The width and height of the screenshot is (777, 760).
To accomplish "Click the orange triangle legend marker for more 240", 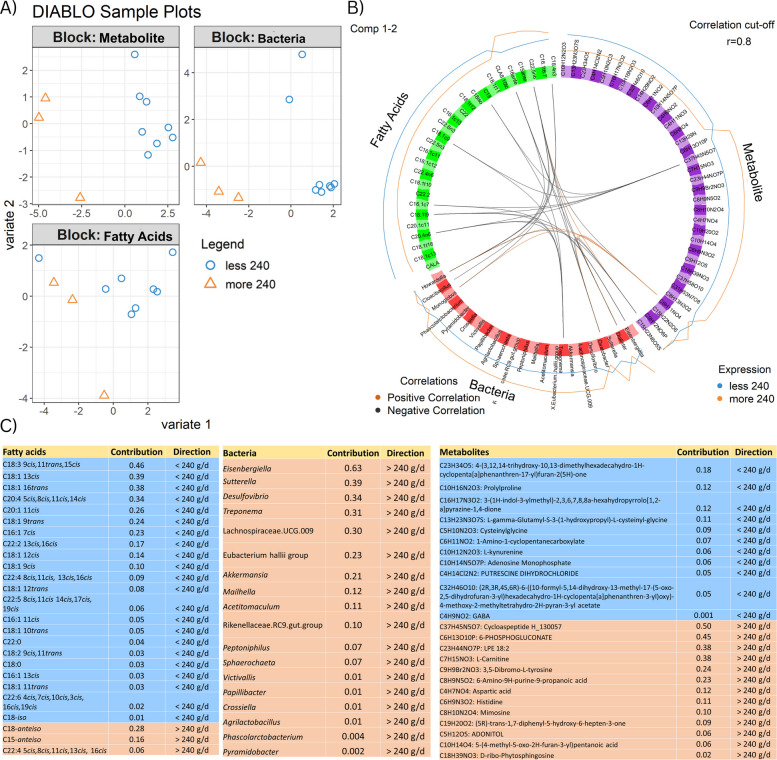I will pos(211,283).
